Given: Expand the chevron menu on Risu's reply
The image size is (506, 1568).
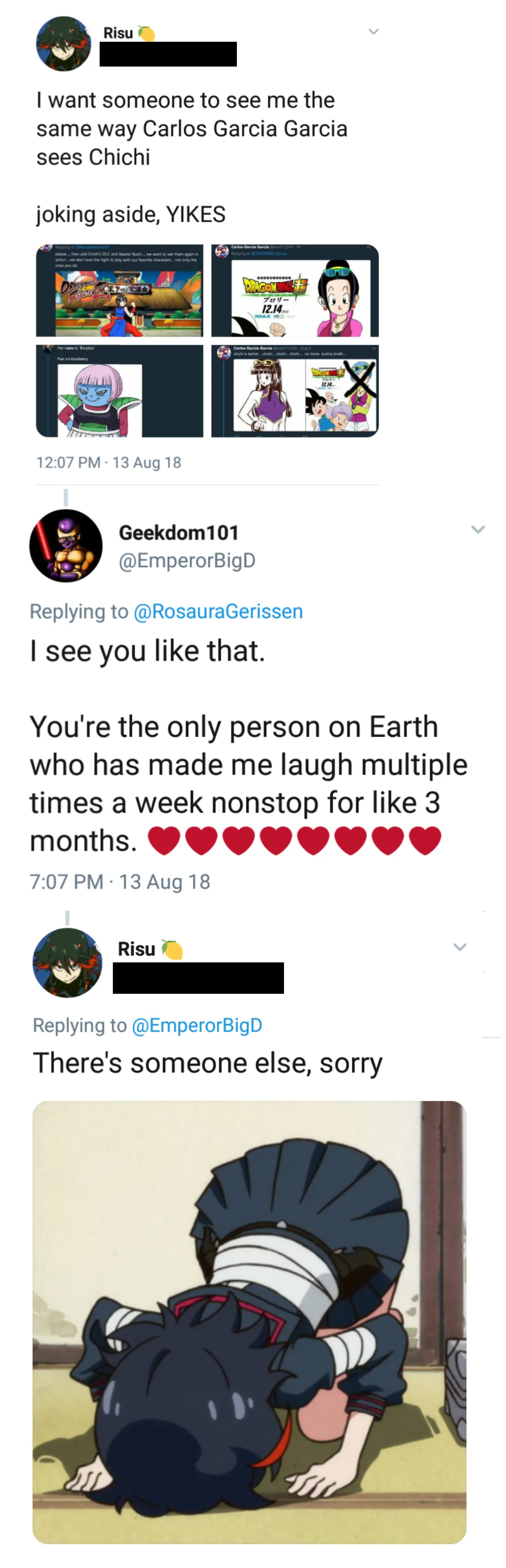Looking at the screenshot, I should pyautogui.click(x=460, y=947).
